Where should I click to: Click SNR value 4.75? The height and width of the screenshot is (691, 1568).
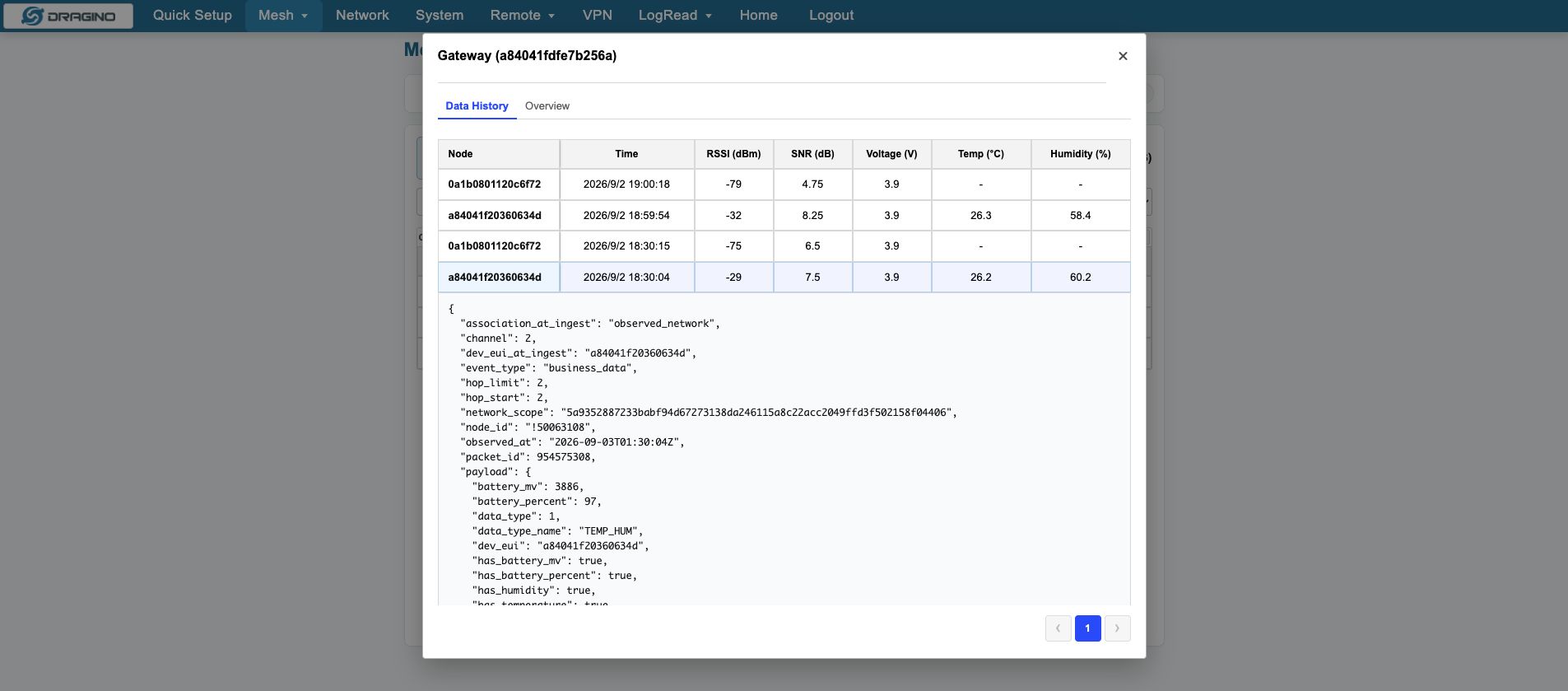pos(813,184)
